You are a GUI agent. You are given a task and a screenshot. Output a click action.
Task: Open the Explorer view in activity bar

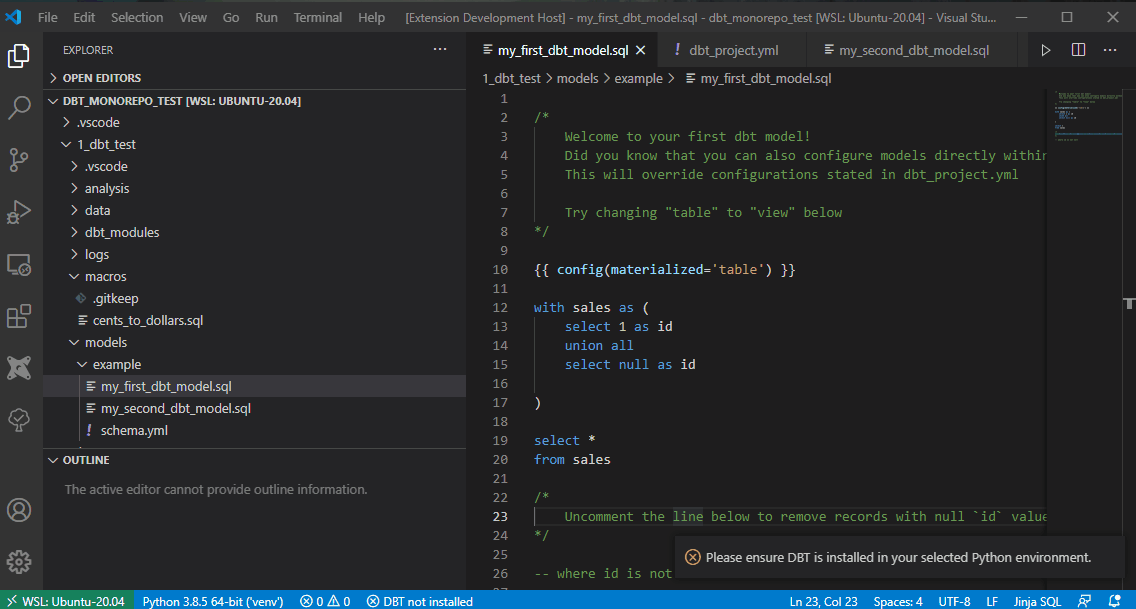pos(19,56)
